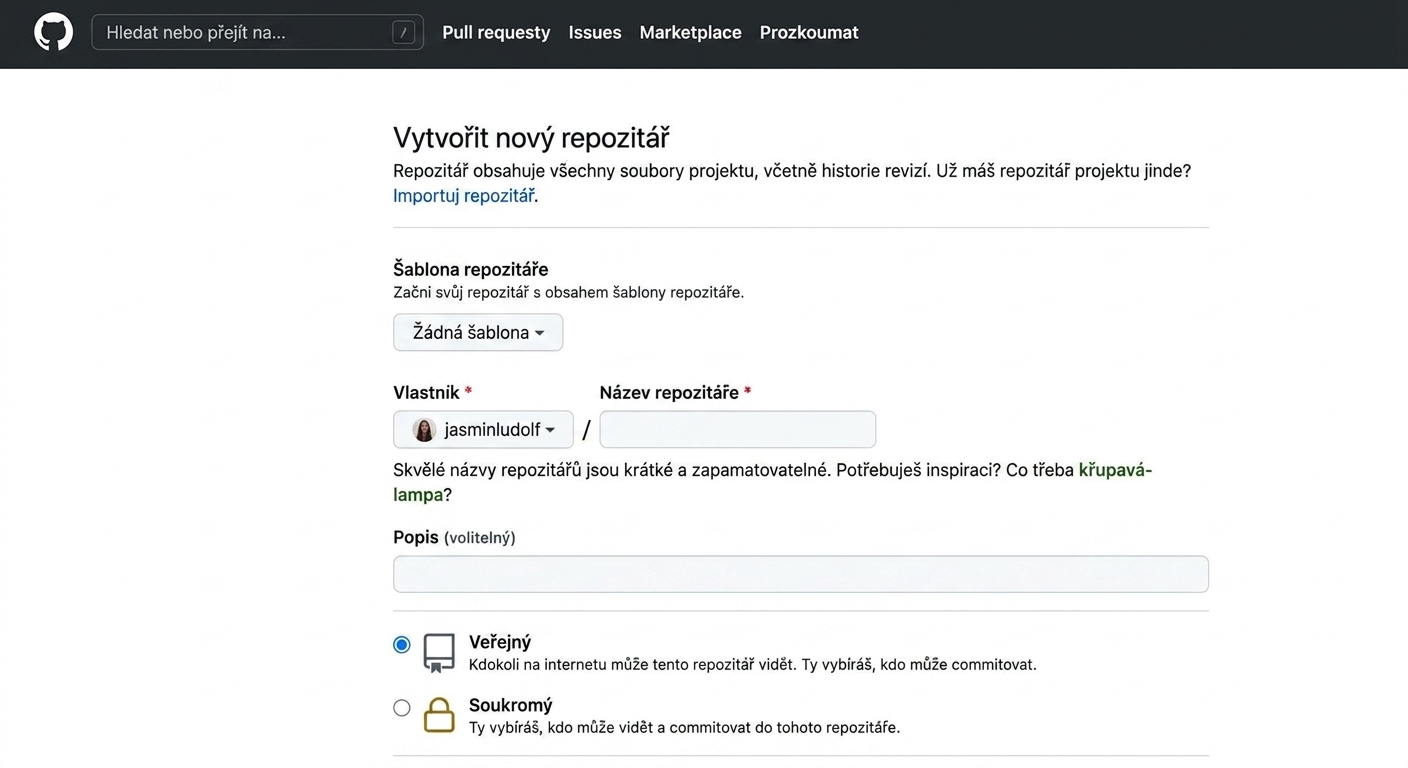Select the Veřejný radio button
The image size is (1408, 768).
point(402,645)
